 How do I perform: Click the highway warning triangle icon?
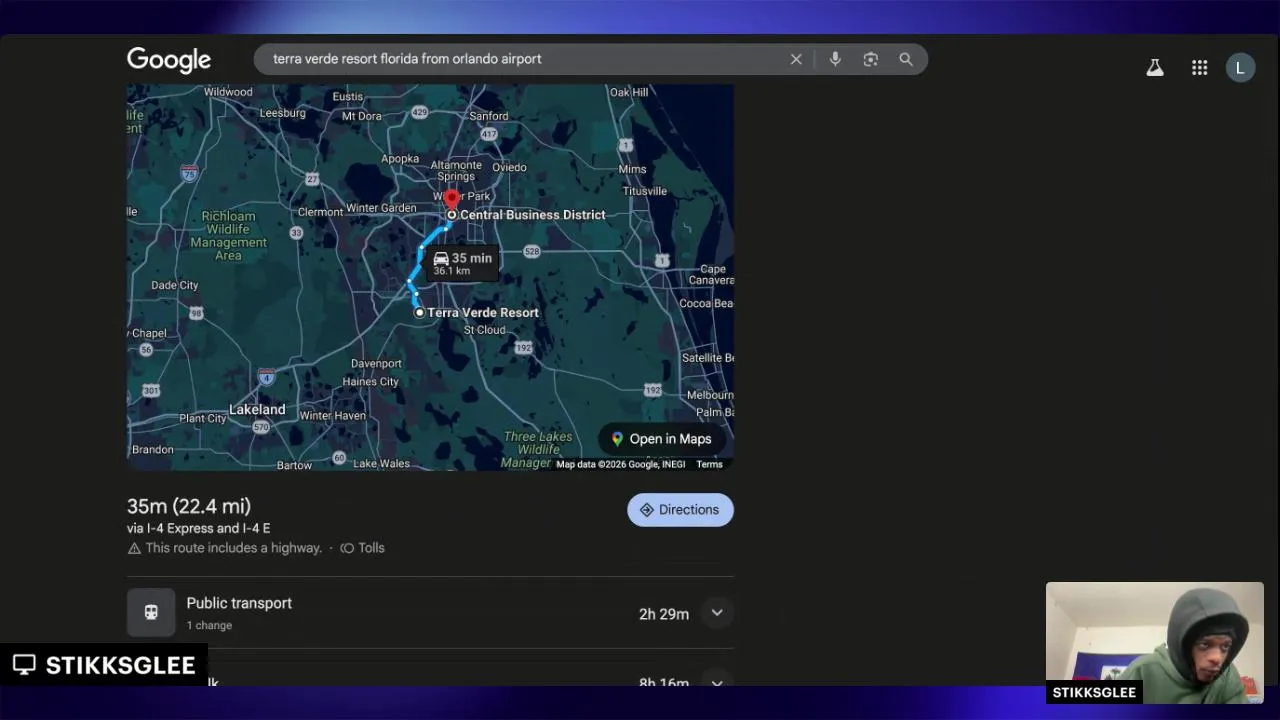point(134,548)
